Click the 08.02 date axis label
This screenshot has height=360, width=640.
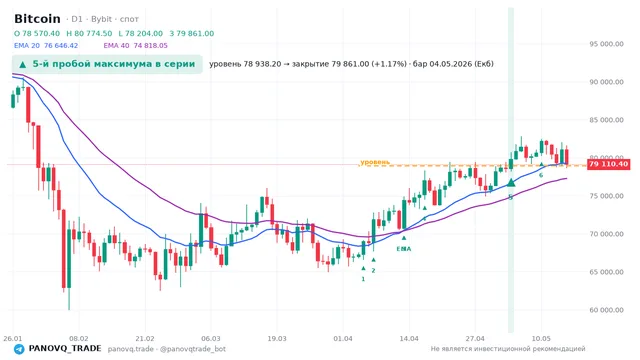pyautogui.click(x=79, y=338)
